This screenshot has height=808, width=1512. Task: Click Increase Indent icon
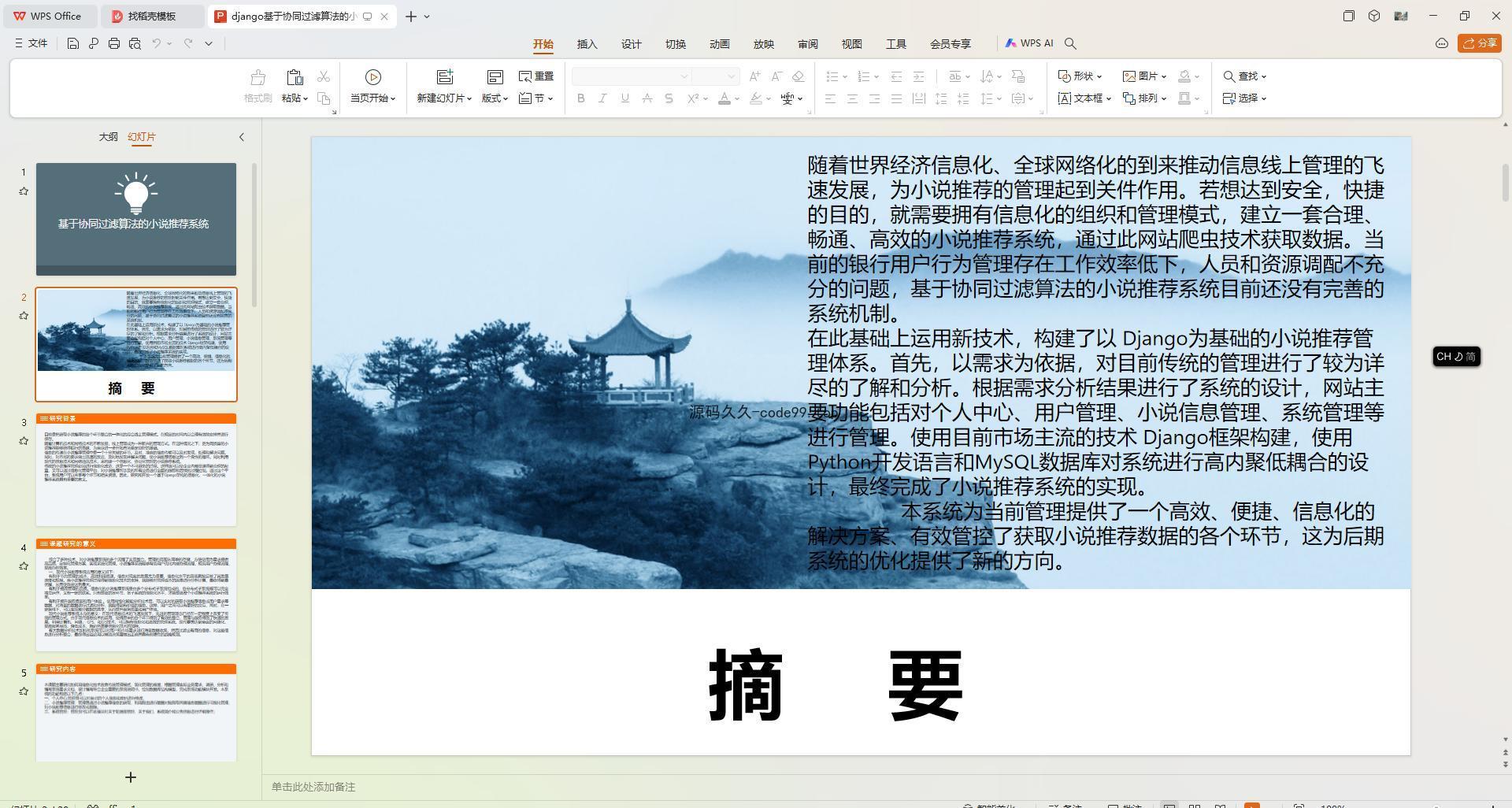(918, 76)
